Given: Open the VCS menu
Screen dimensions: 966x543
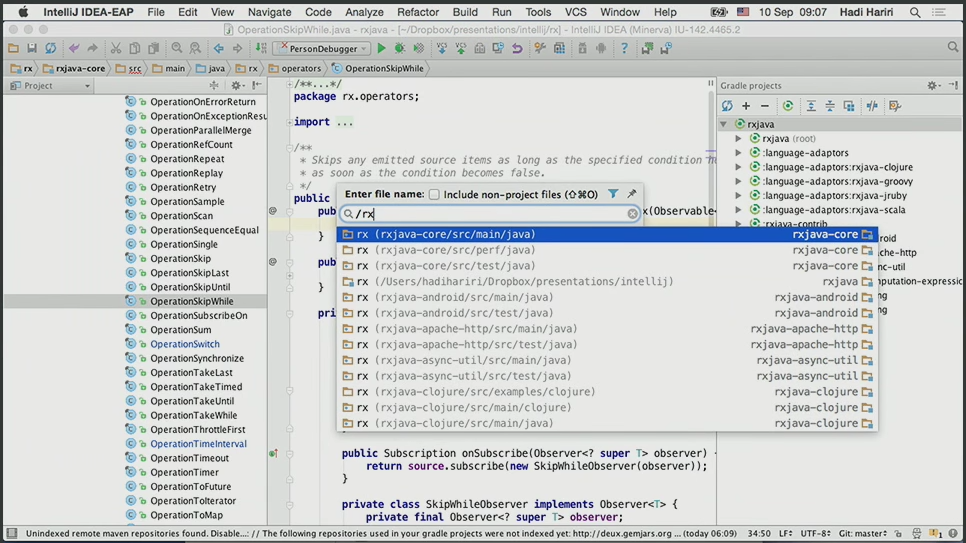Looking at the screenshot, I should click(x=575, y=12).
